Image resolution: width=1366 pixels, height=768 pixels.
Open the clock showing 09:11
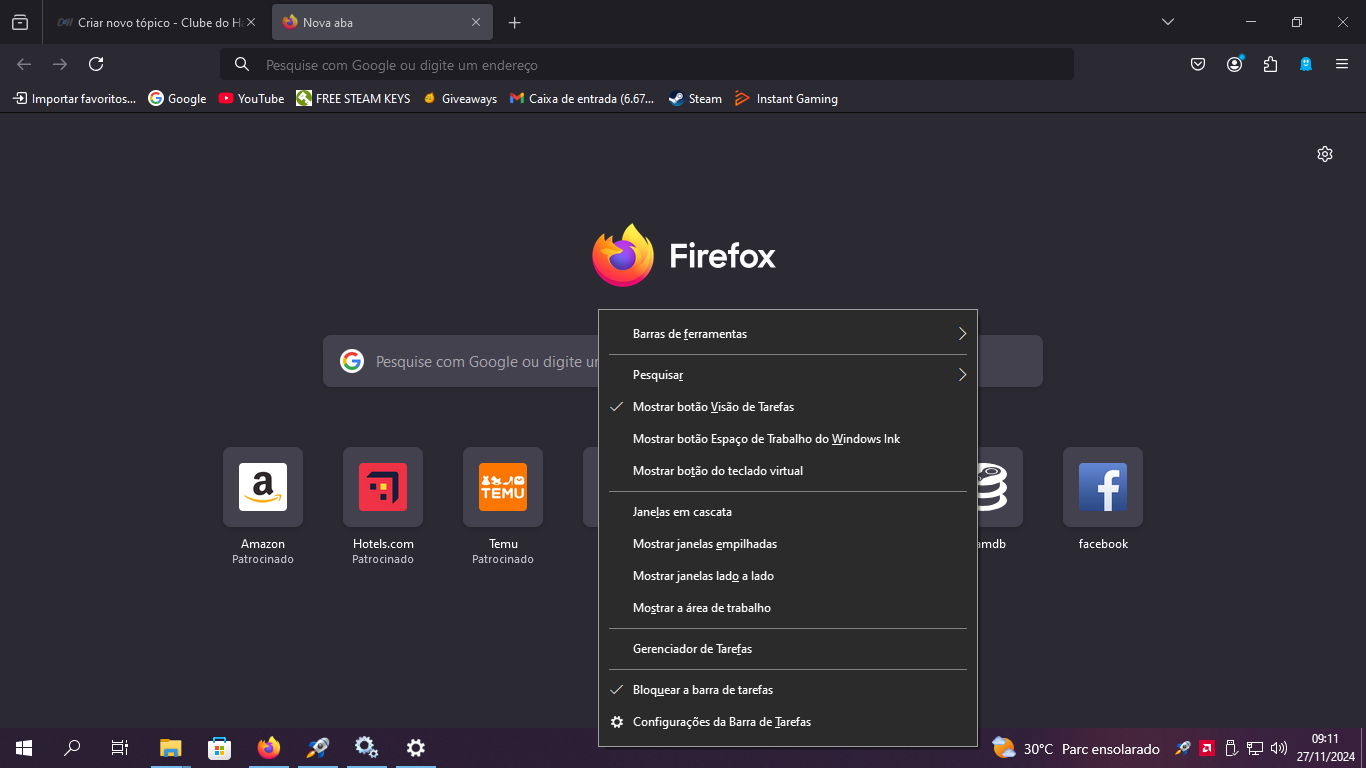coord(1325,748)
